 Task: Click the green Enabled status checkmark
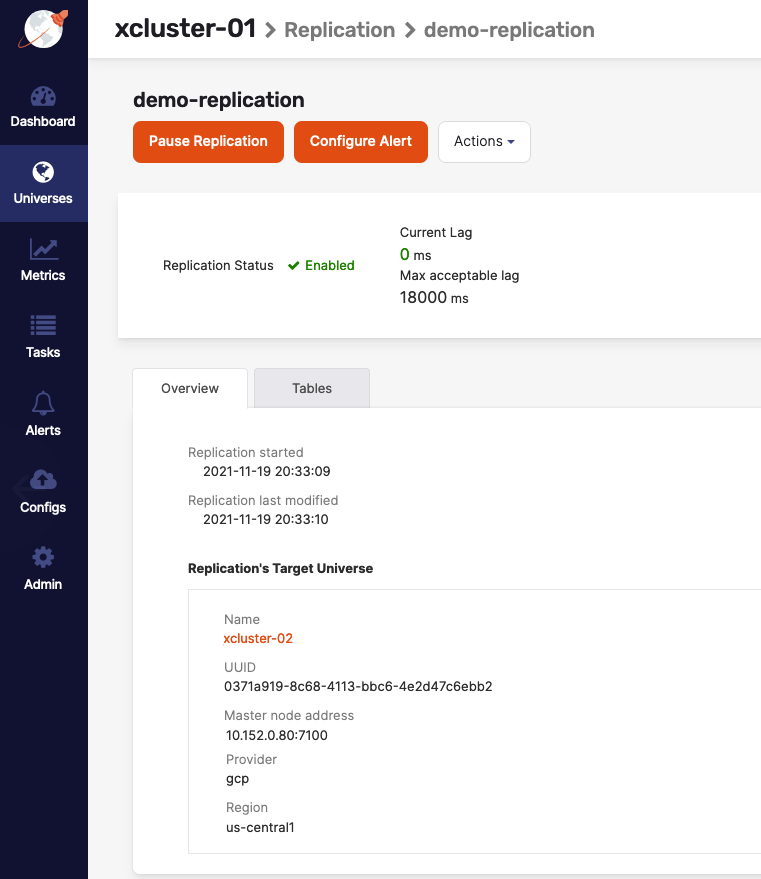click(x=294, y=266)
